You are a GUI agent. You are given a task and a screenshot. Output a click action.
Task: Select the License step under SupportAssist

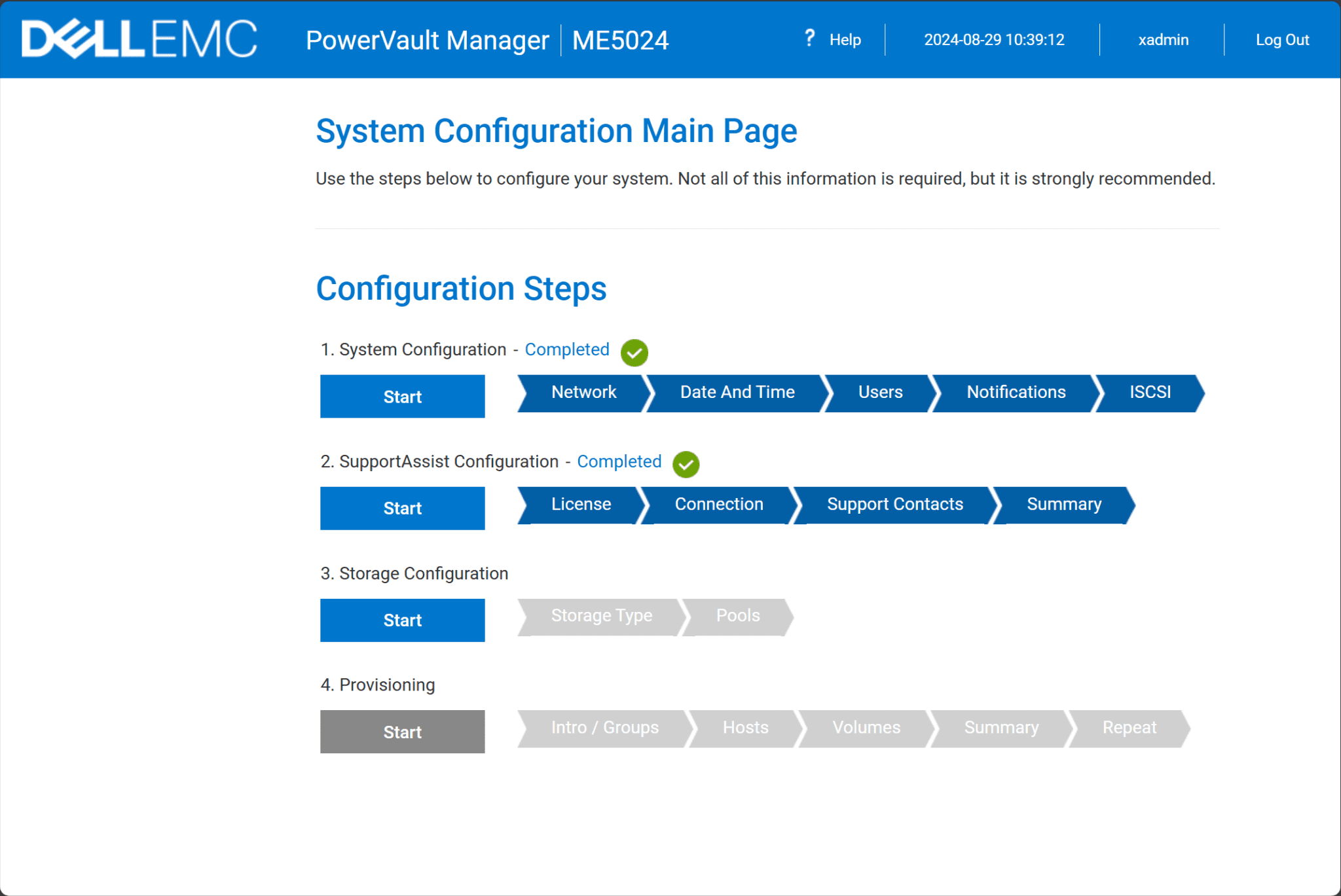click(581, 505)
